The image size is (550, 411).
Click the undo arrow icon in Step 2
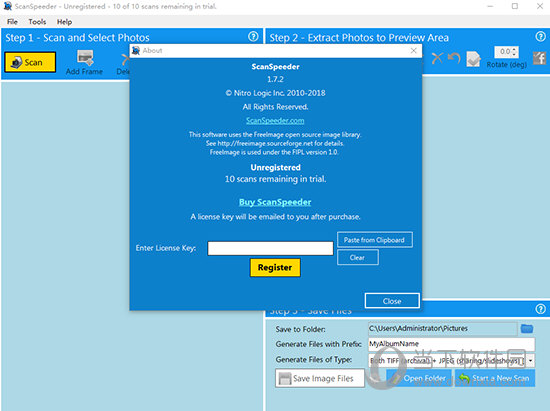click(454, 58)
